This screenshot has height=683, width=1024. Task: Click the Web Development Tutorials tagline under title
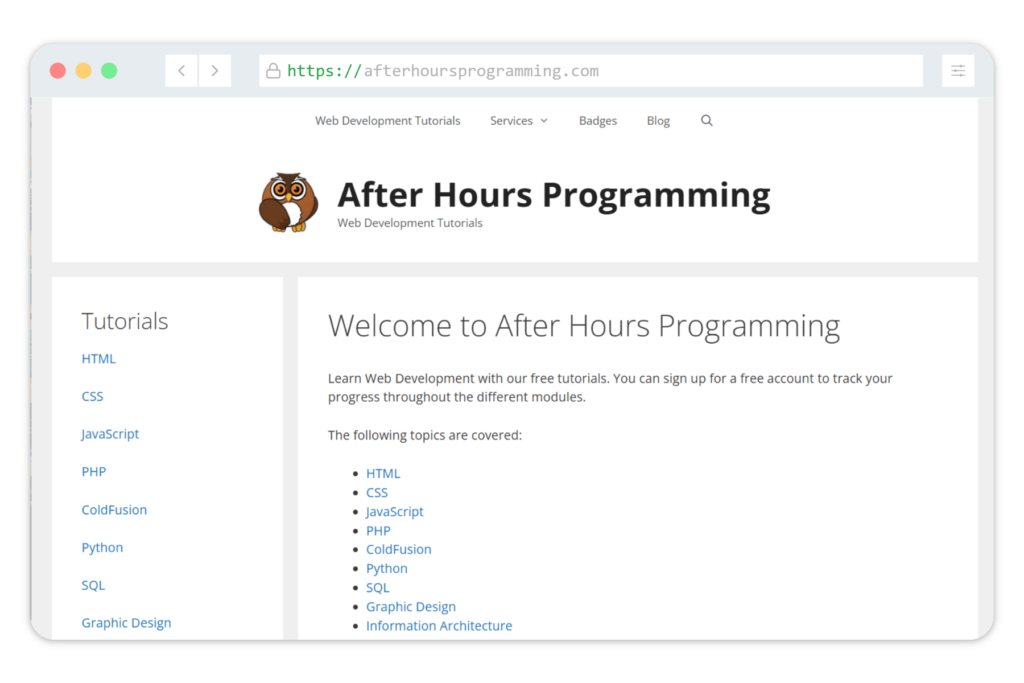(409, 223)
